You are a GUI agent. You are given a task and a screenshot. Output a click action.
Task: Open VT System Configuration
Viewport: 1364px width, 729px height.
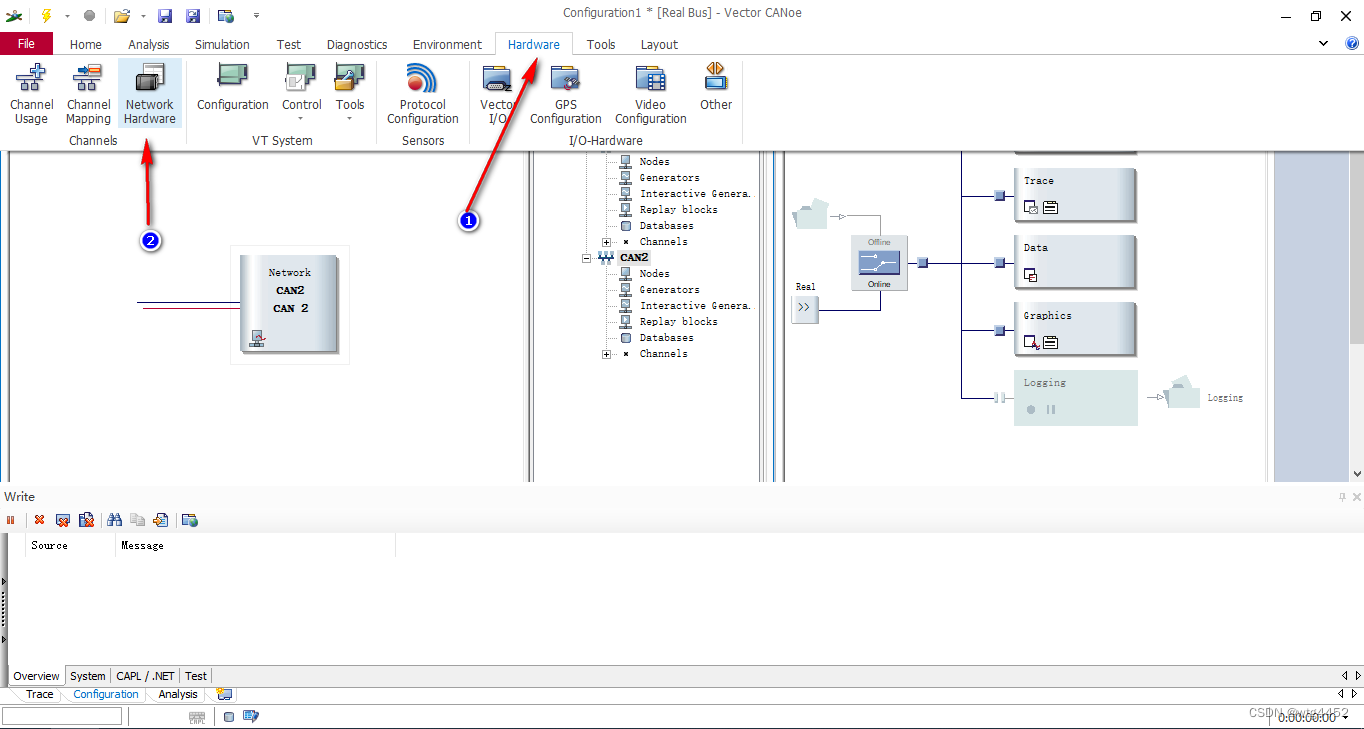click(x=233, y=88)
